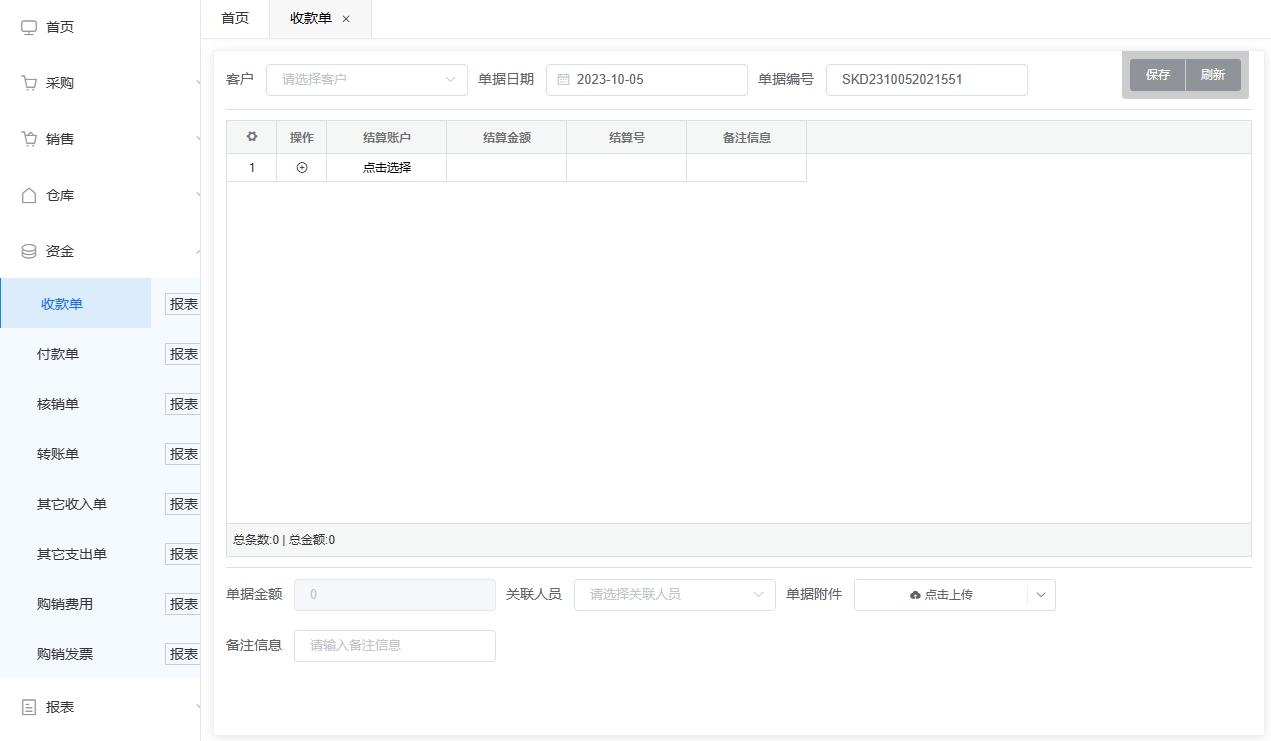This screenshot has width=1271, height=741.
Task: Click the add row plus icon
Action: coord(302,168)
